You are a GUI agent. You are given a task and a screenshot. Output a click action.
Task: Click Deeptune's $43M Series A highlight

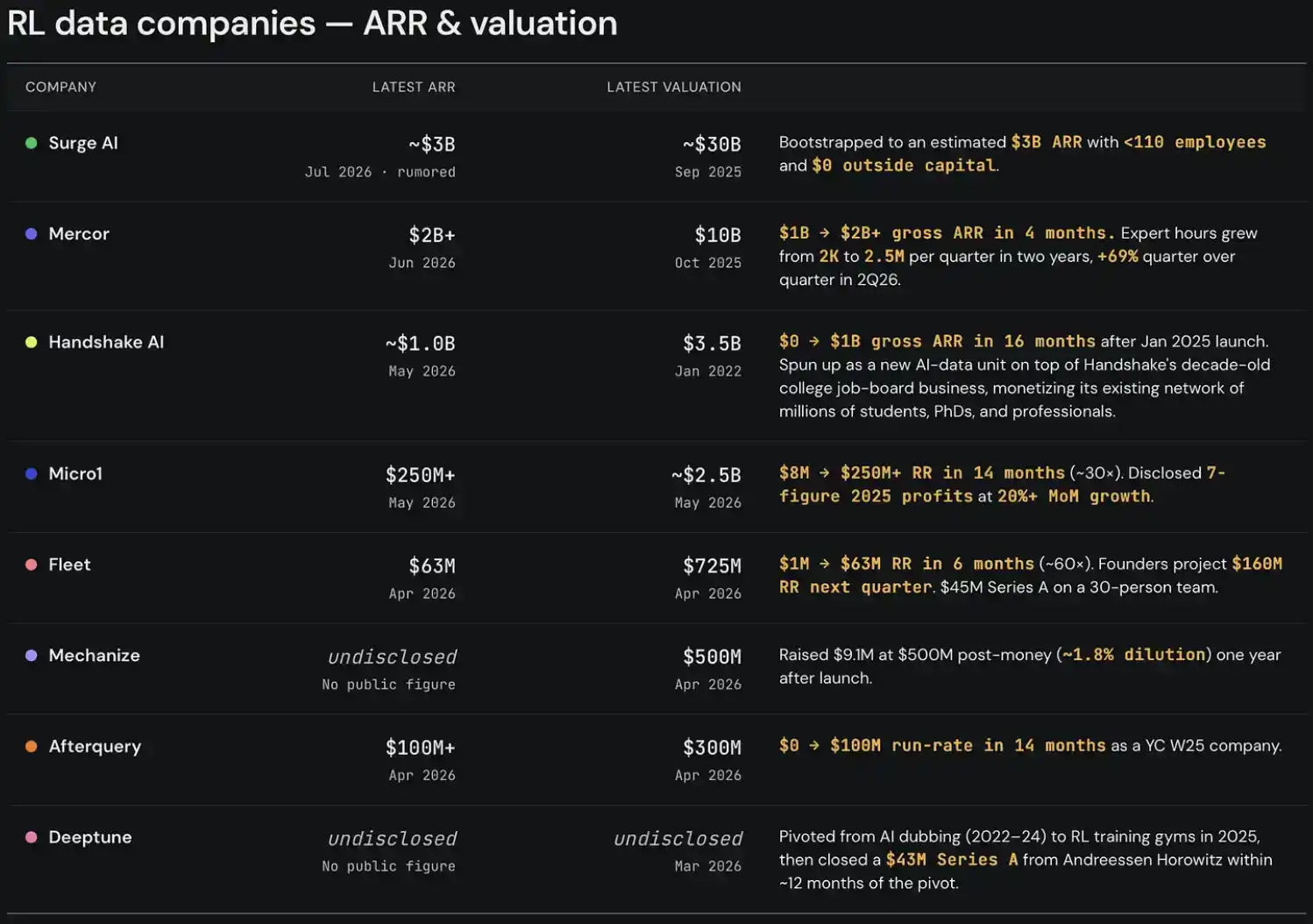(x=952, y=860)
